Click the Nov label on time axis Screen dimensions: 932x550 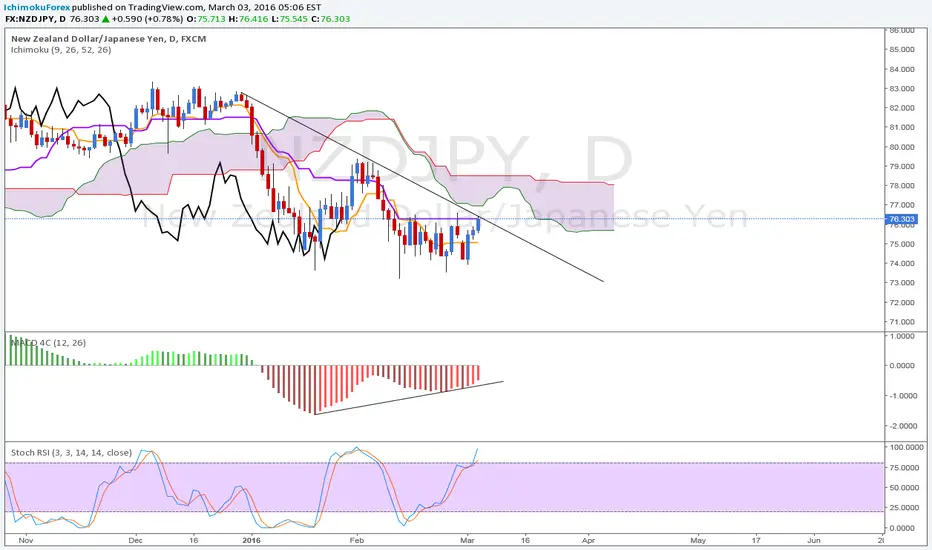tap(26, 540)
